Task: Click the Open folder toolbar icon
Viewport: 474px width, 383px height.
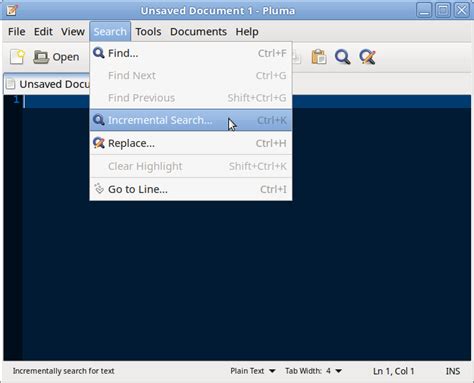Action: point(41,57)
